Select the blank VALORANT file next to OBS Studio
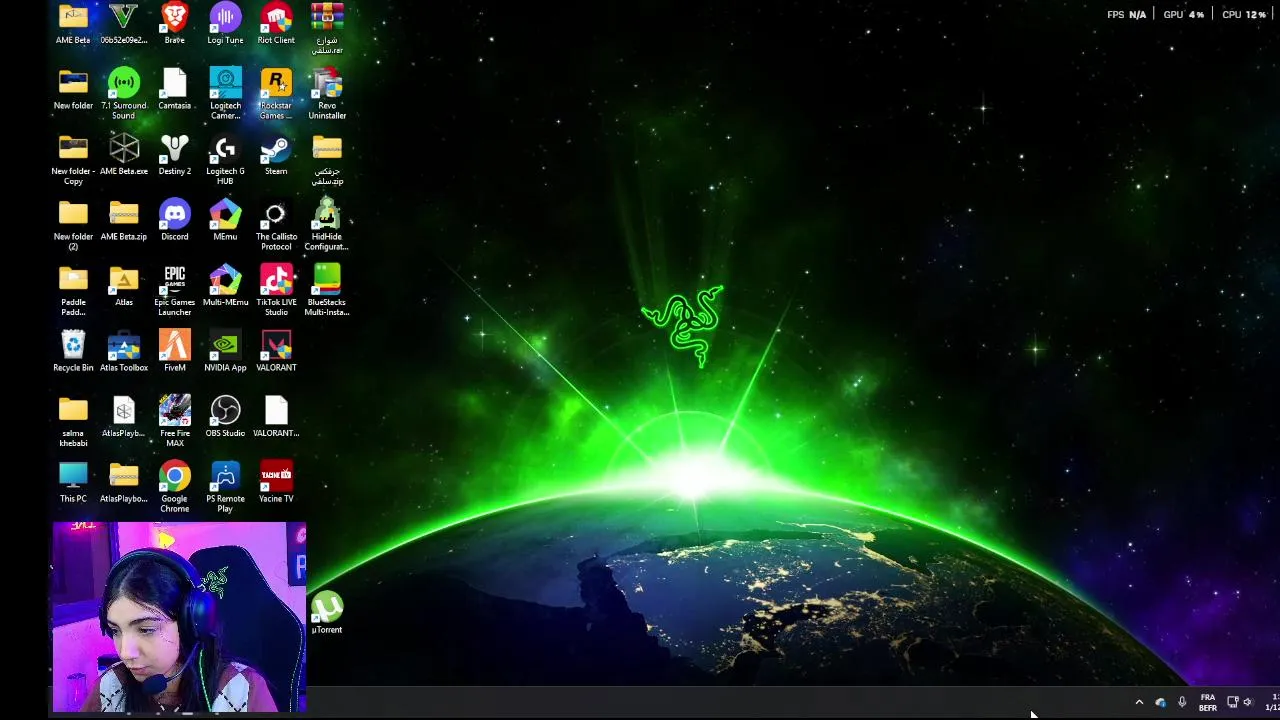1280x720 pixels. (x=276, y=417)
